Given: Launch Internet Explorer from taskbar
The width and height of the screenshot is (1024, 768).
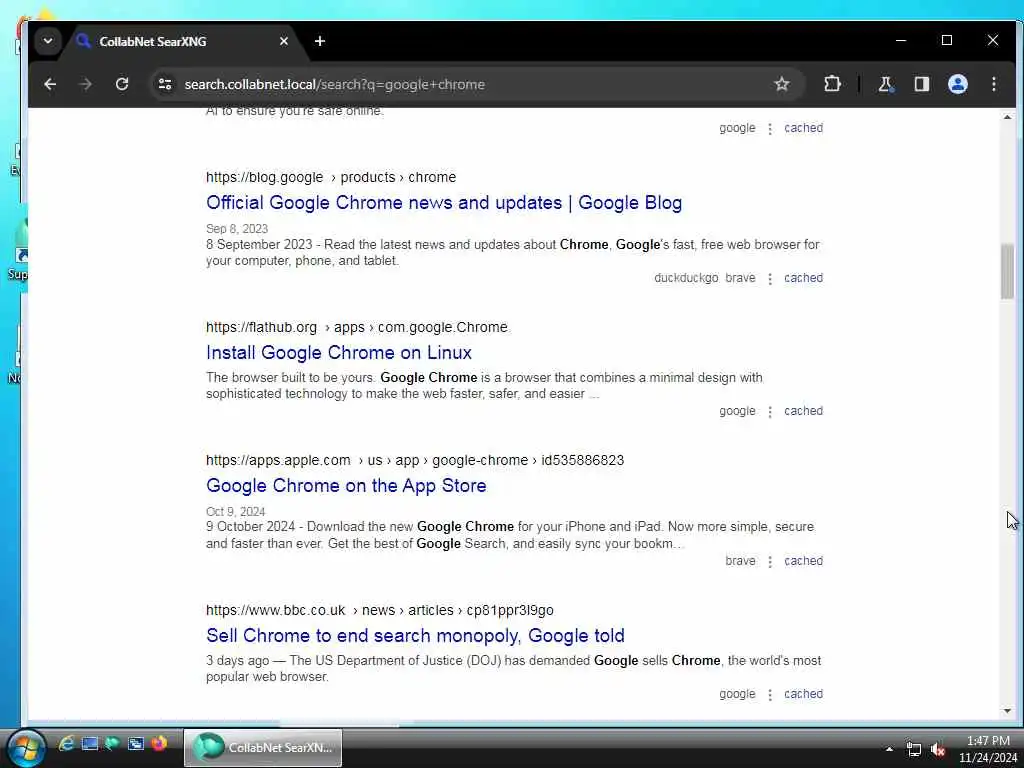Looking at the screenshot, I should pos(66,743).
